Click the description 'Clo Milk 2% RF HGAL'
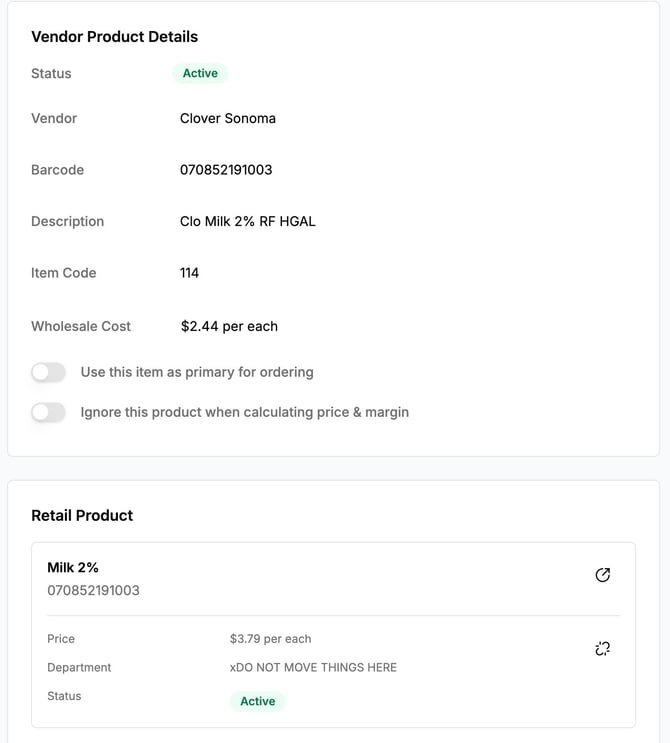This screenshot has width=670, height=743. click(x=247, y=221)
